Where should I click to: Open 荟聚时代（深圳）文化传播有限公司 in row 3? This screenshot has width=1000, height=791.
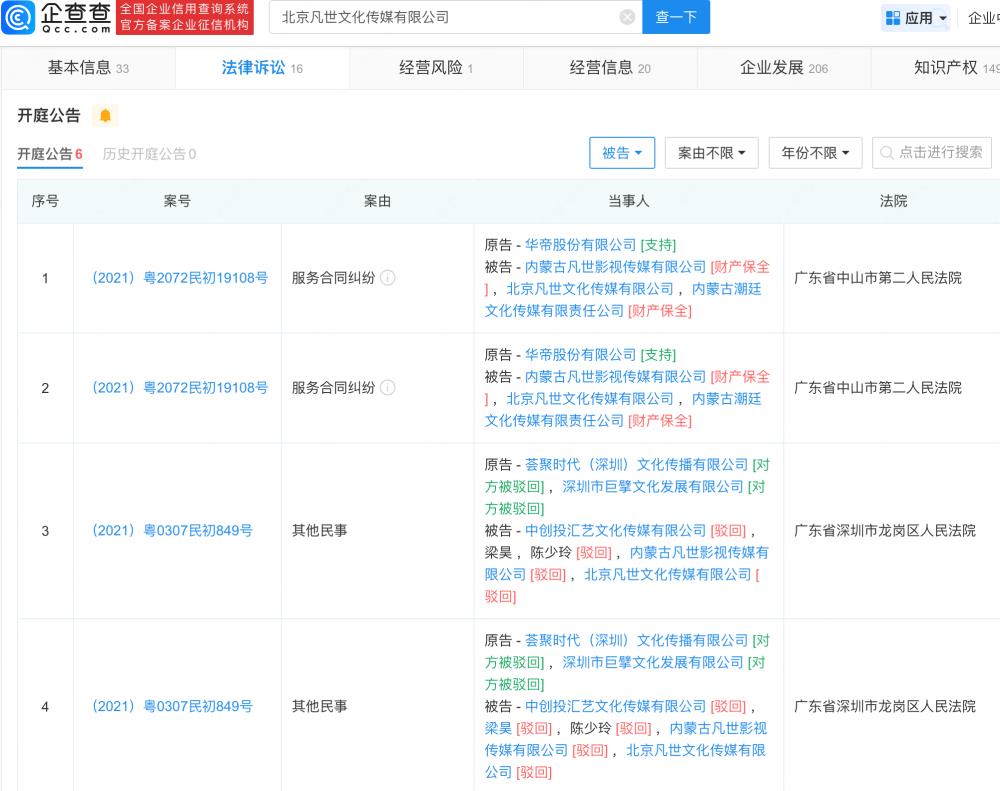point(636,465)
